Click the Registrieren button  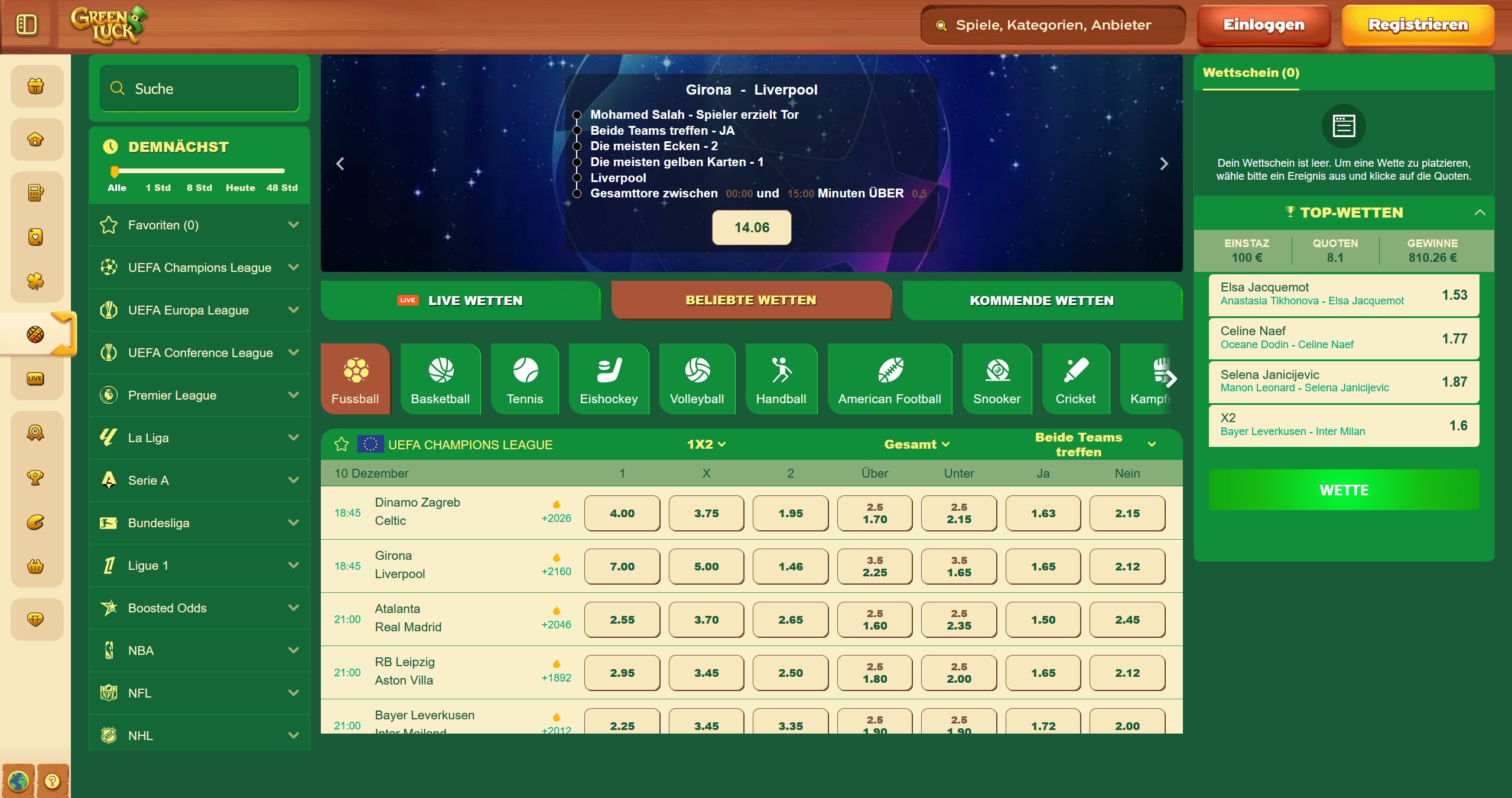click(x=1417, y=25)
